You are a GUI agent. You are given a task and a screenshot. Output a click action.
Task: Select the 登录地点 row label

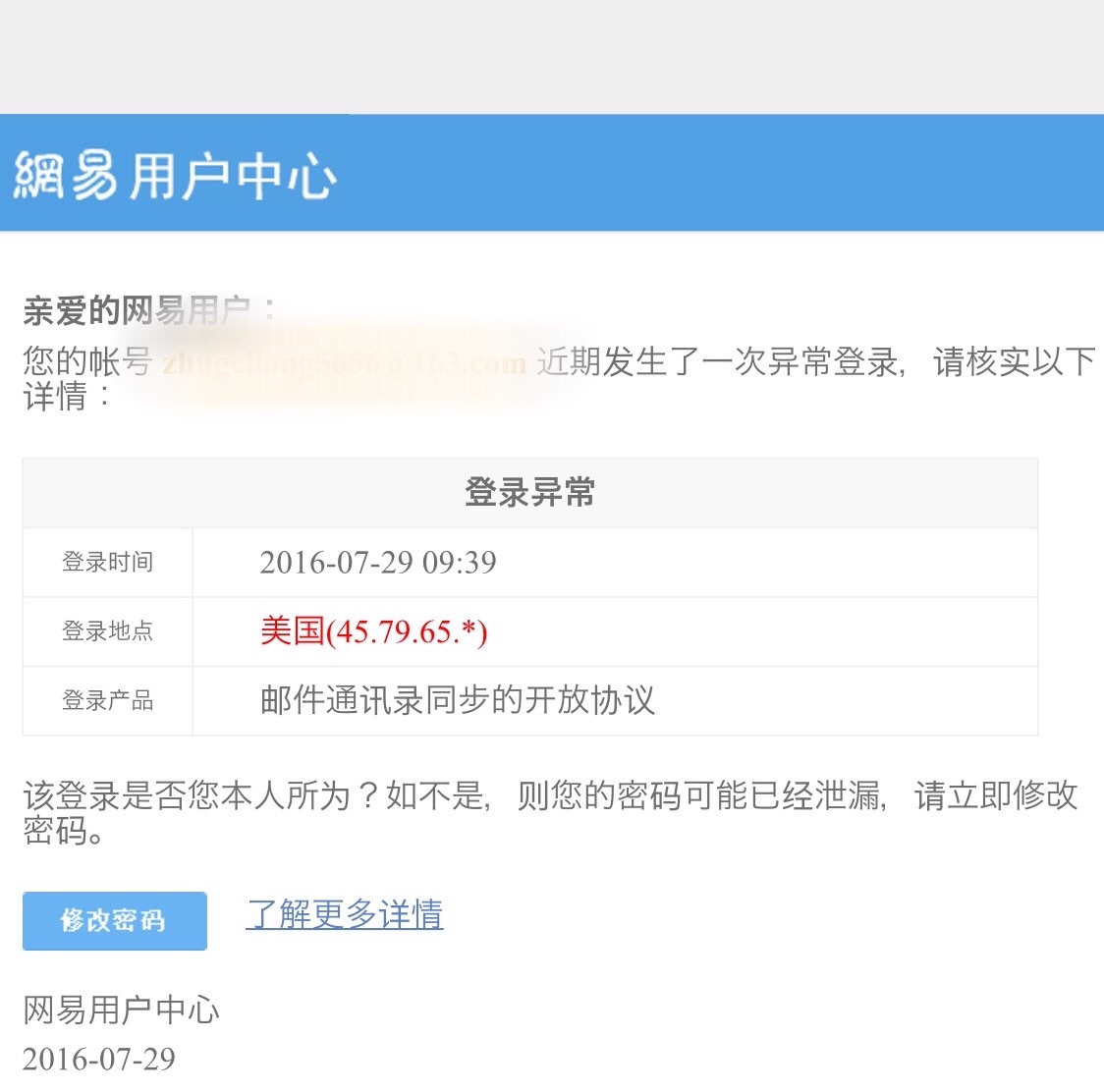pyautogui.click(x=106, y=632)
